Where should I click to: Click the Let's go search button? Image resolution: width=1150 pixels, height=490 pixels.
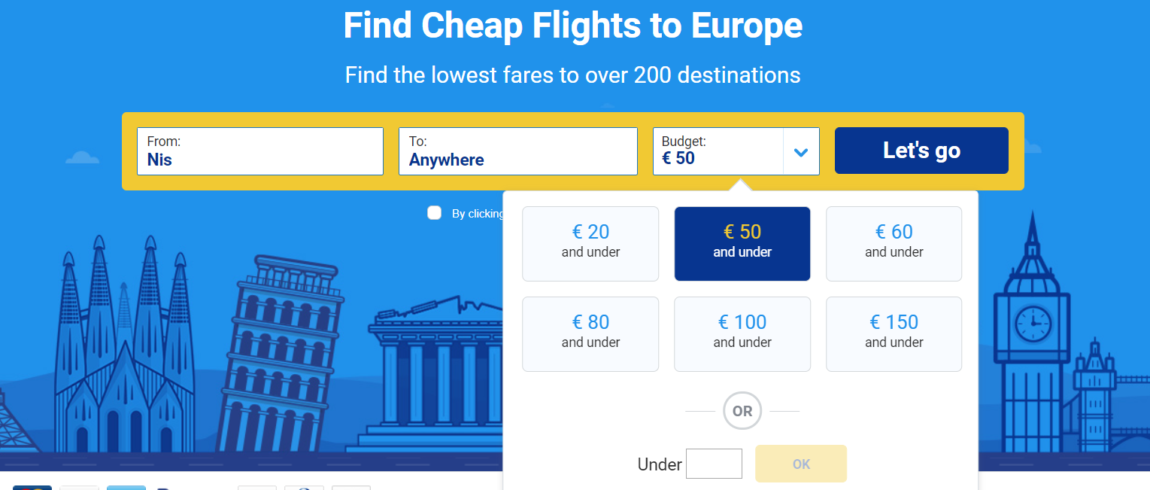click(x=922, y=150)
